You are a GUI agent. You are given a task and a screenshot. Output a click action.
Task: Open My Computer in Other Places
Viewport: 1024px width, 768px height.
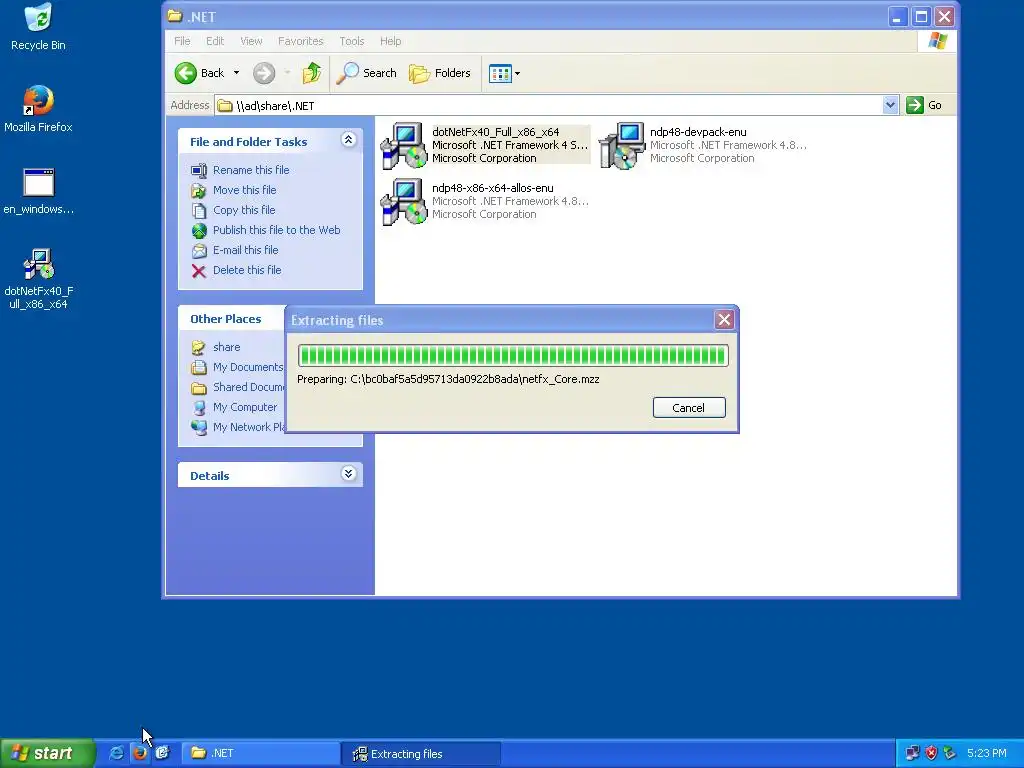pyautogui.click(x=244, y=408)
